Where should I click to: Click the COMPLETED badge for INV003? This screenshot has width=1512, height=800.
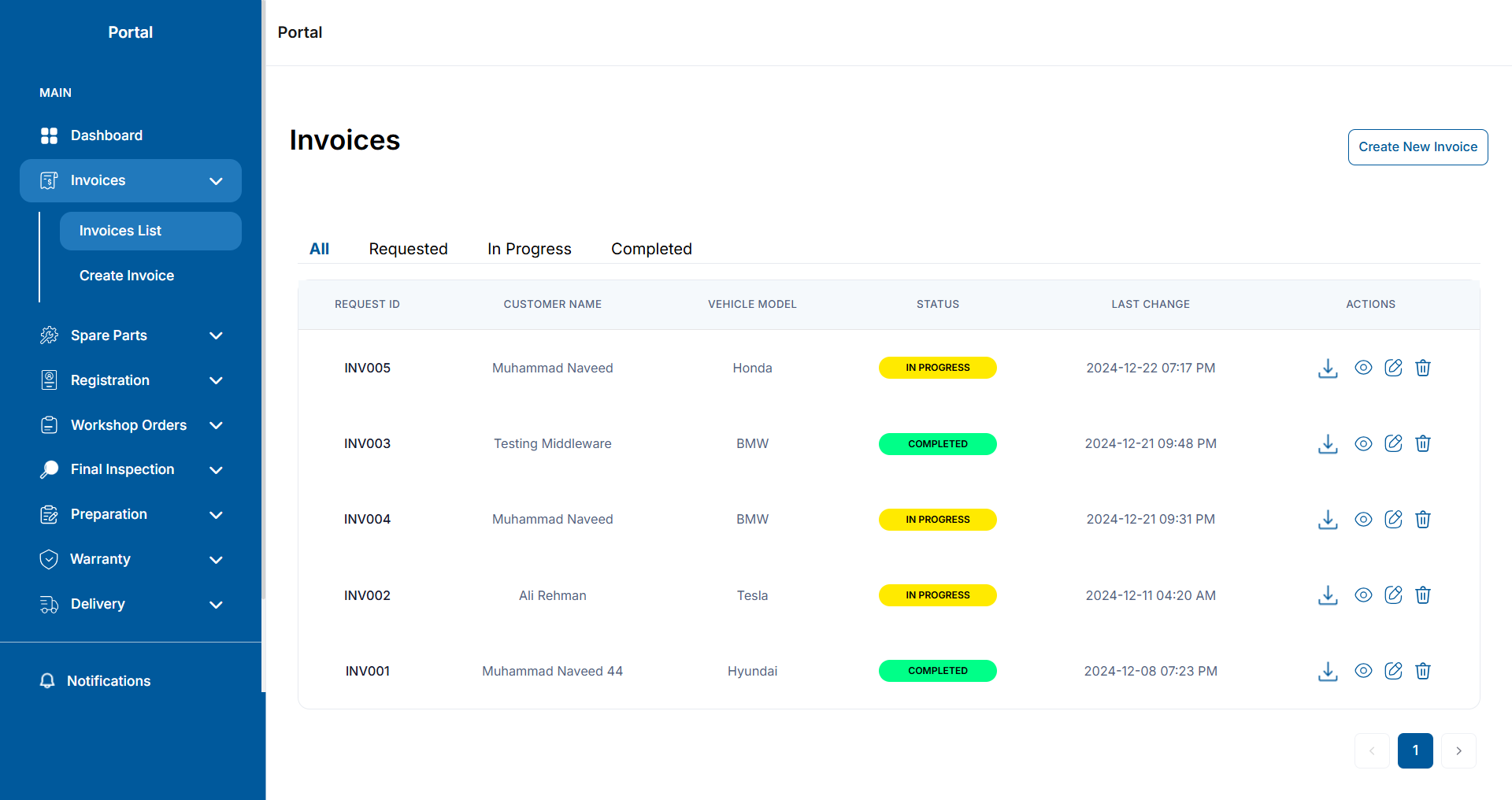pos(937,444)
